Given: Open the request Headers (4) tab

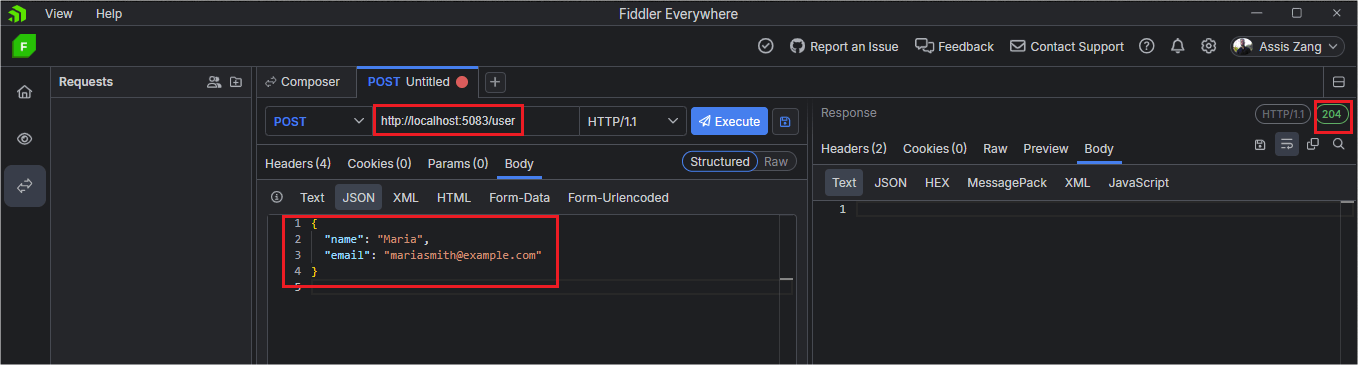Looking at the screenshot, I should click(298, 163).
